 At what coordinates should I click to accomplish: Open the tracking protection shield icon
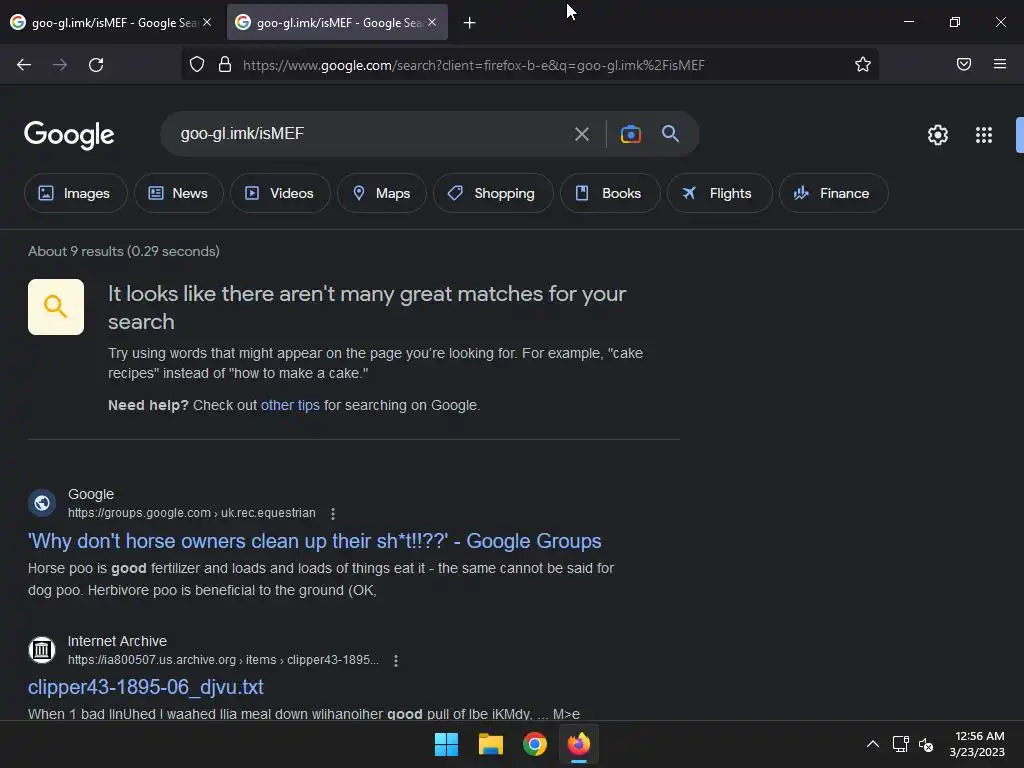(x=197, y=65)
